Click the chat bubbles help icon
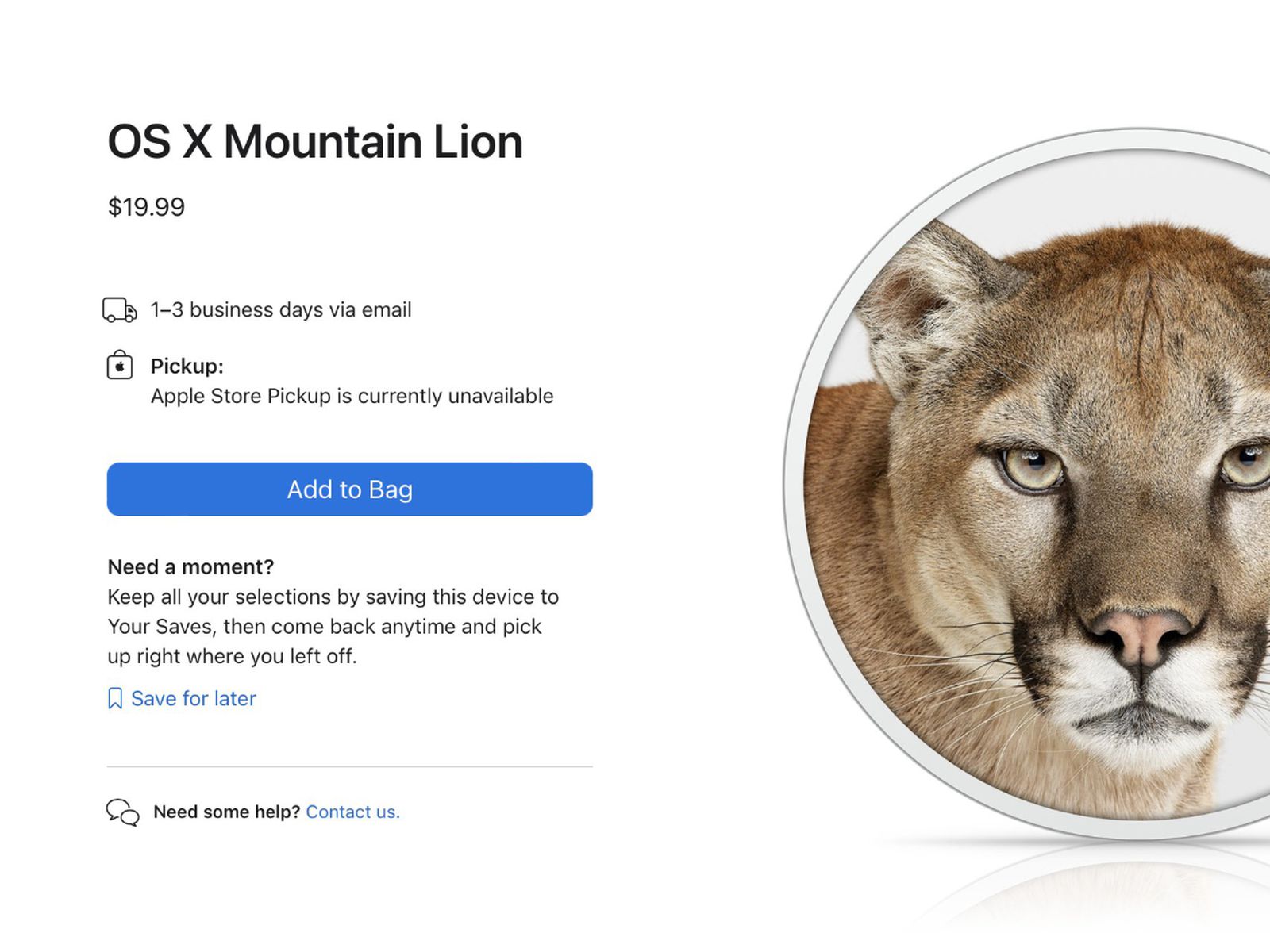This screenshot has height=952, width=1270. click(122, 812)
